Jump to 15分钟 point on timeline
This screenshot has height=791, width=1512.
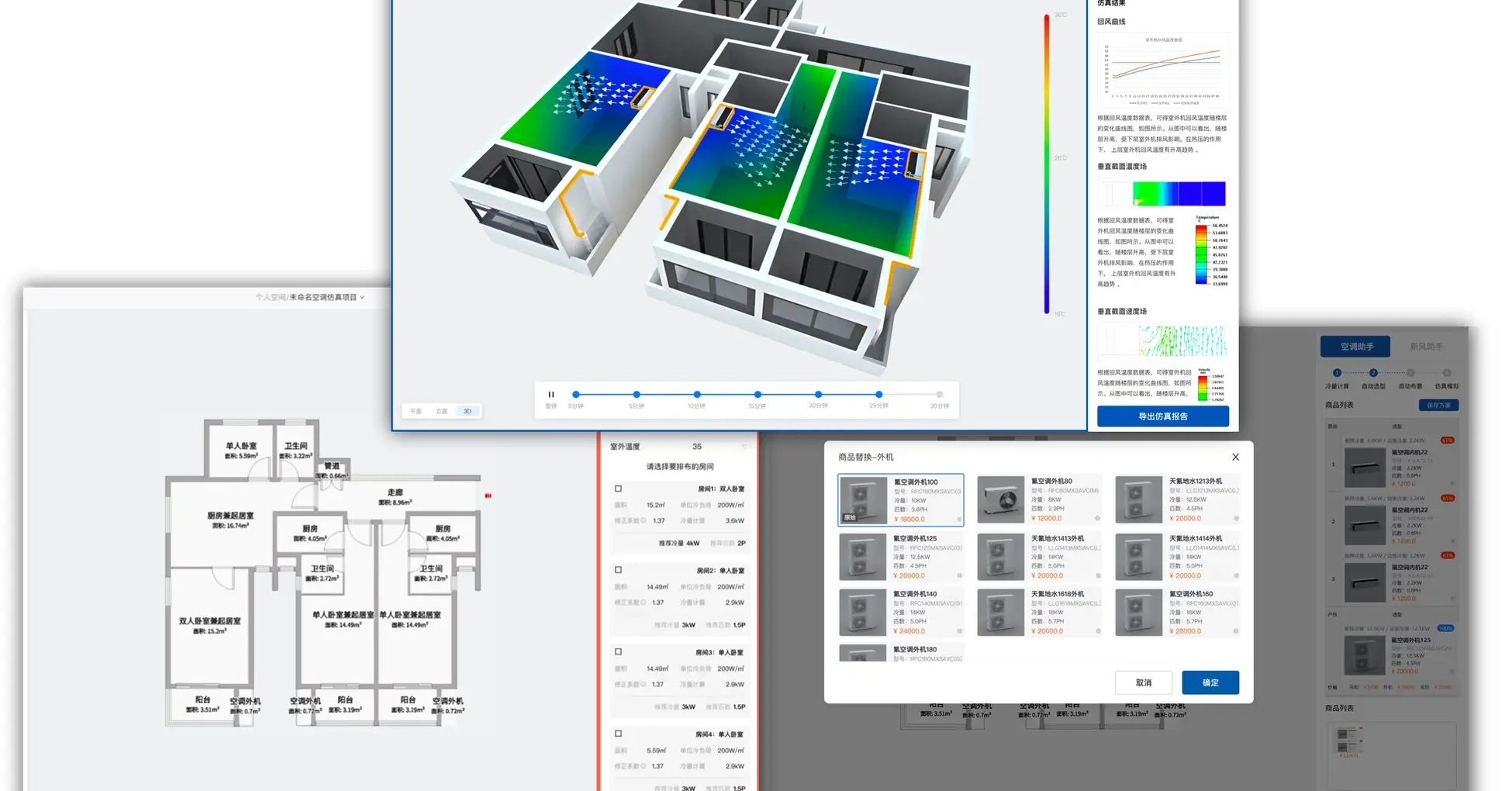coord(758,395)
